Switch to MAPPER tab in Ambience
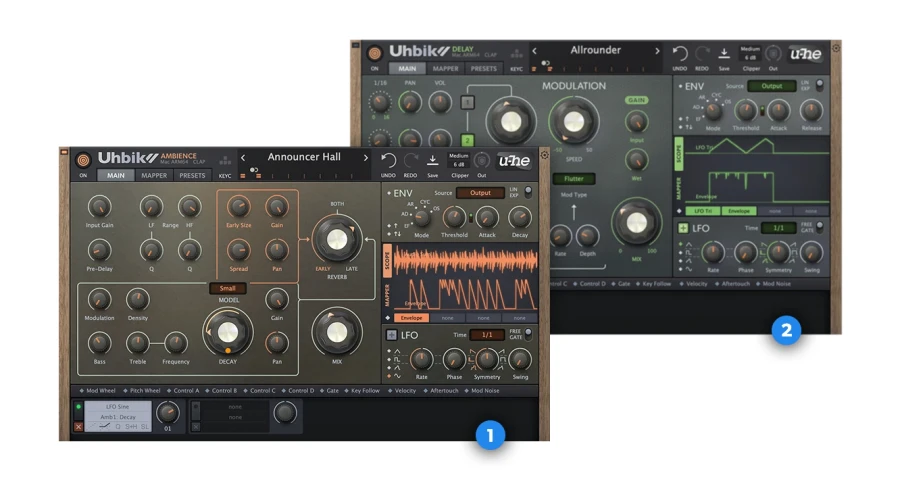900x498 pixels. click(x=154, y=175)
